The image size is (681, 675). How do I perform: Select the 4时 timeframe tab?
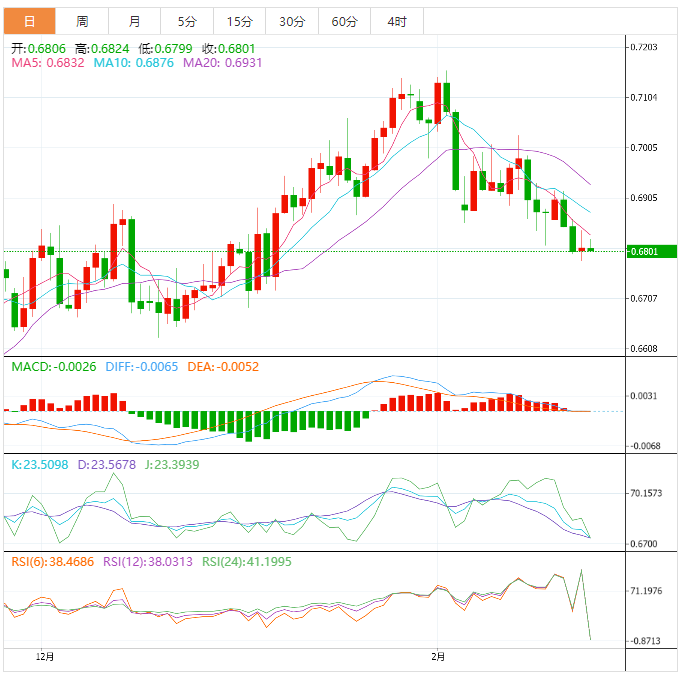click(x=396, y=21)
